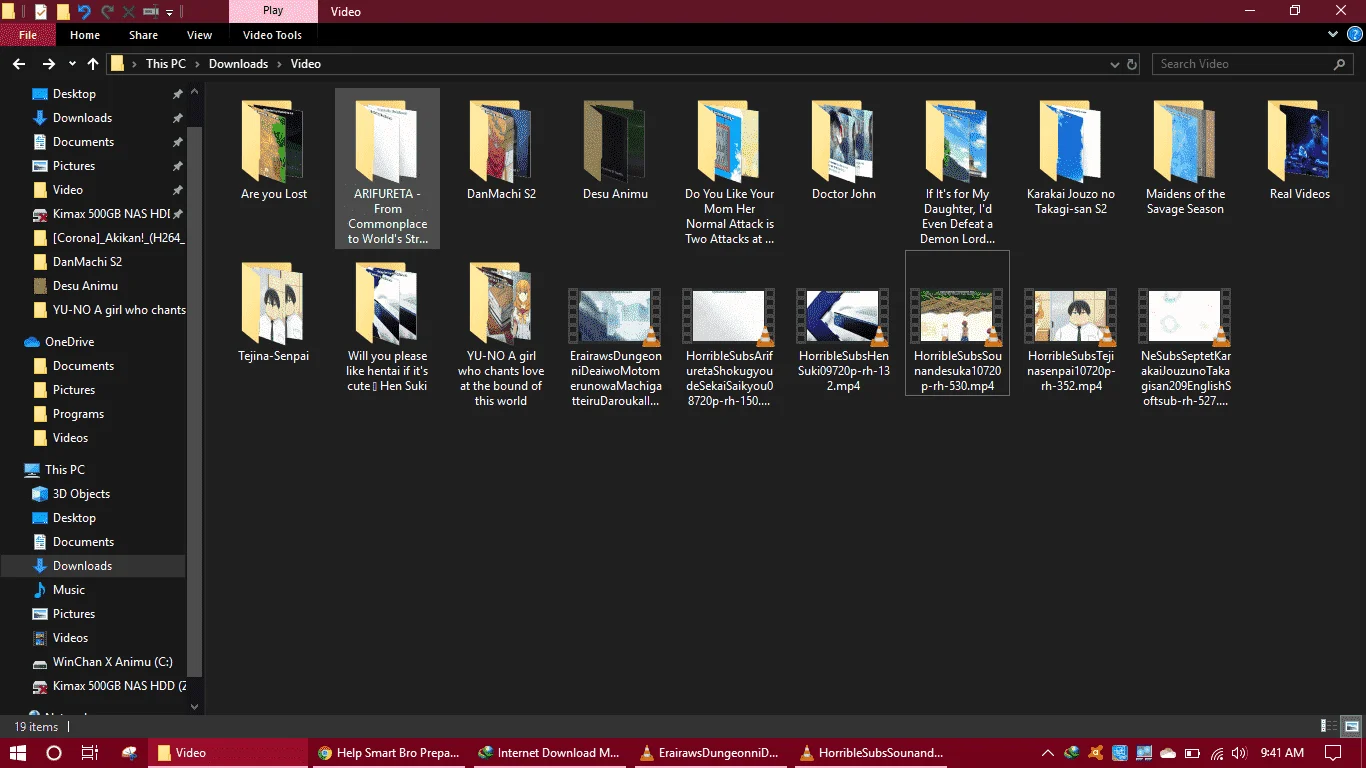The height and width of the screenshot is (768, 1366).
Task: Select the EraiRawsDungeonni video file
Action: 616,348
